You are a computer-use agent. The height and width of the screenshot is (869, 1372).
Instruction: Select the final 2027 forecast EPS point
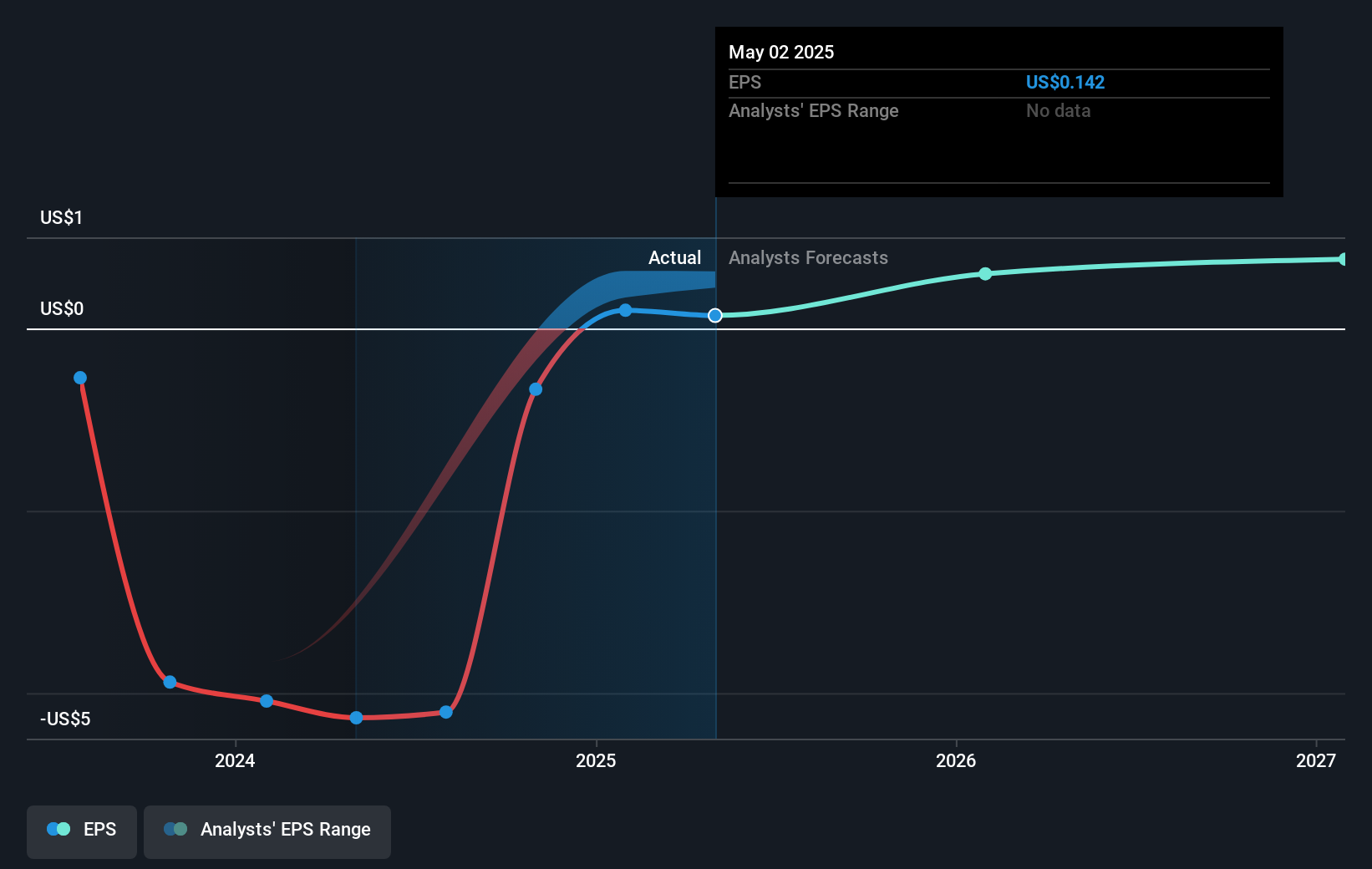point(1343,259)
